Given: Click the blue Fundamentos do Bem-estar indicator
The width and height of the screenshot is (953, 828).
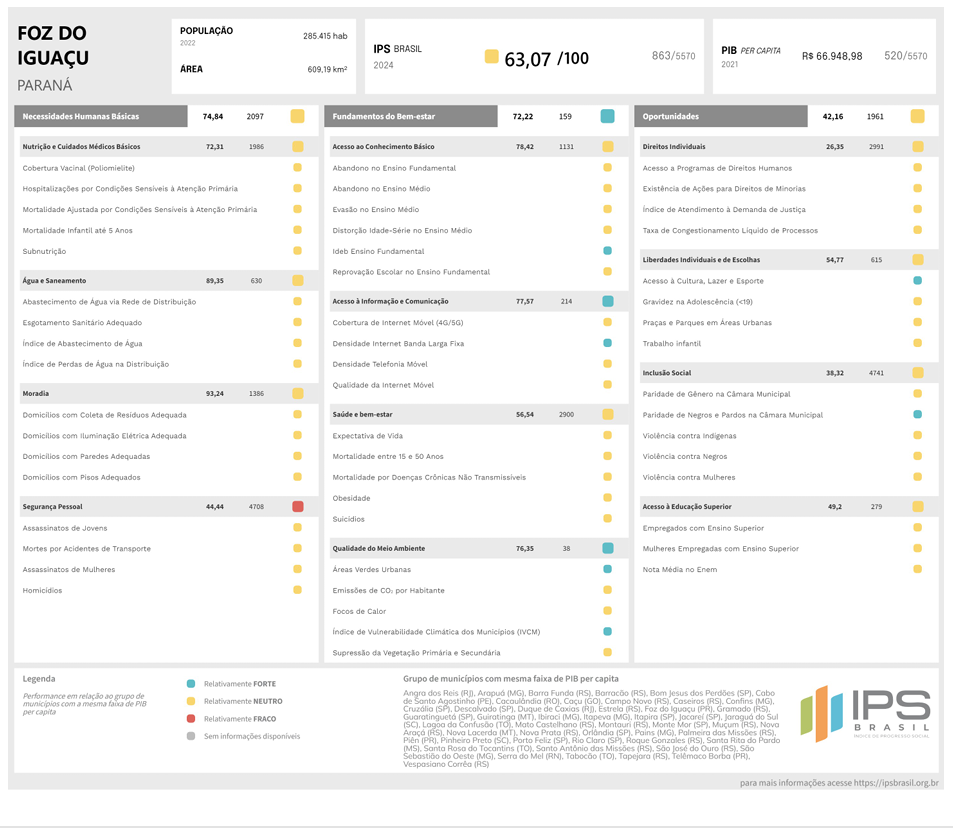Looking at the screenshot, I should [x=607, y=116].
